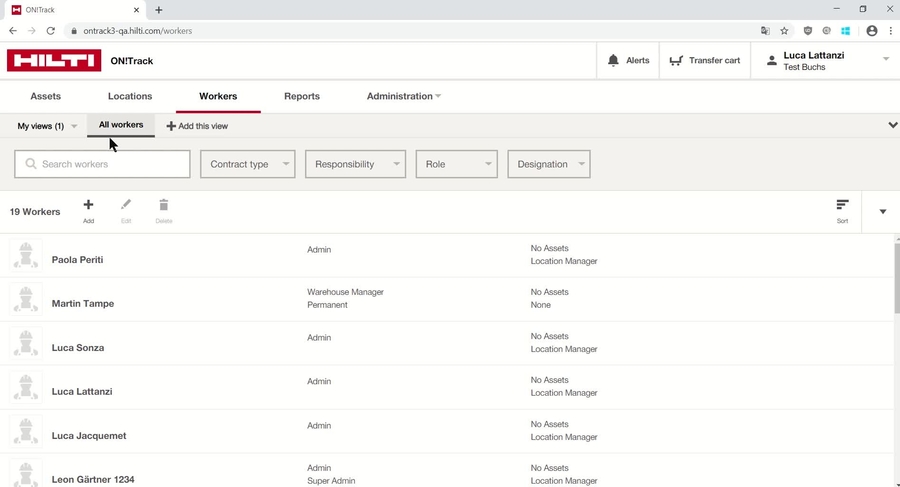The height and width of the screenshot is (487, 900).
Task: Open the Contract type dropdown
Action: 247,164
